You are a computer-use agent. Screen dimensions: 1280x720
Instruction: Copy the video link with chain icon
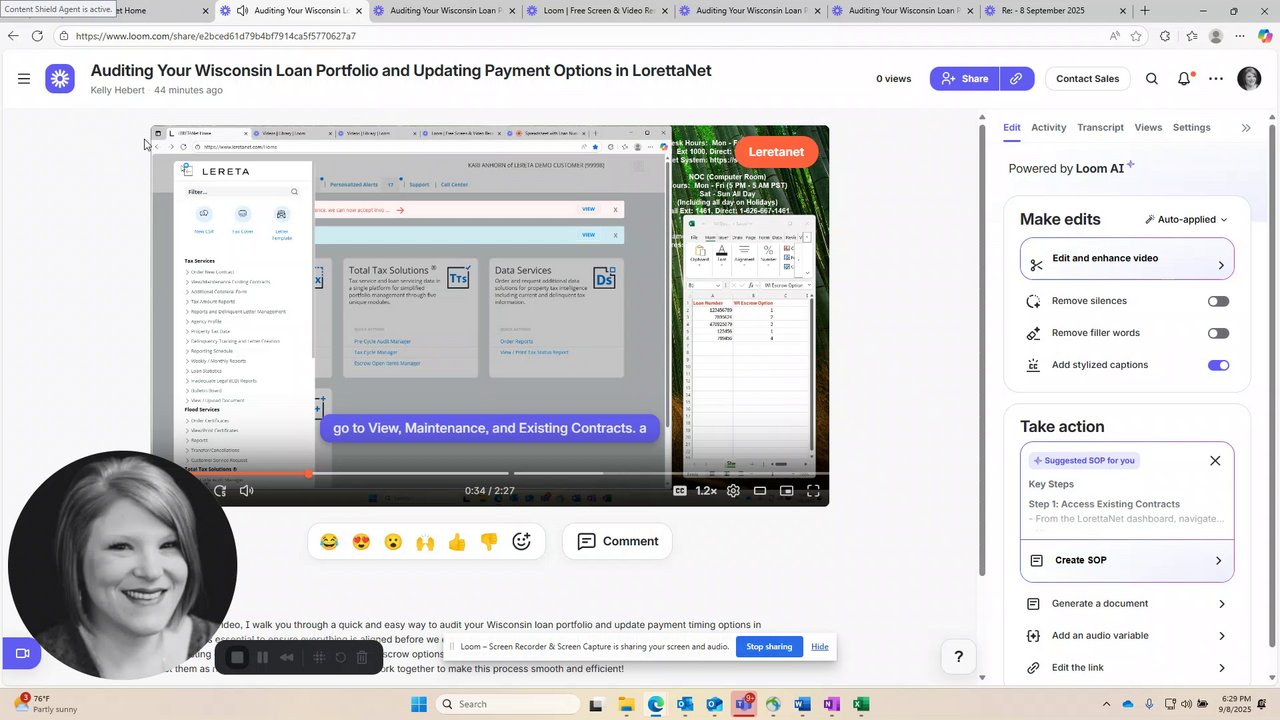(1016, 79)
